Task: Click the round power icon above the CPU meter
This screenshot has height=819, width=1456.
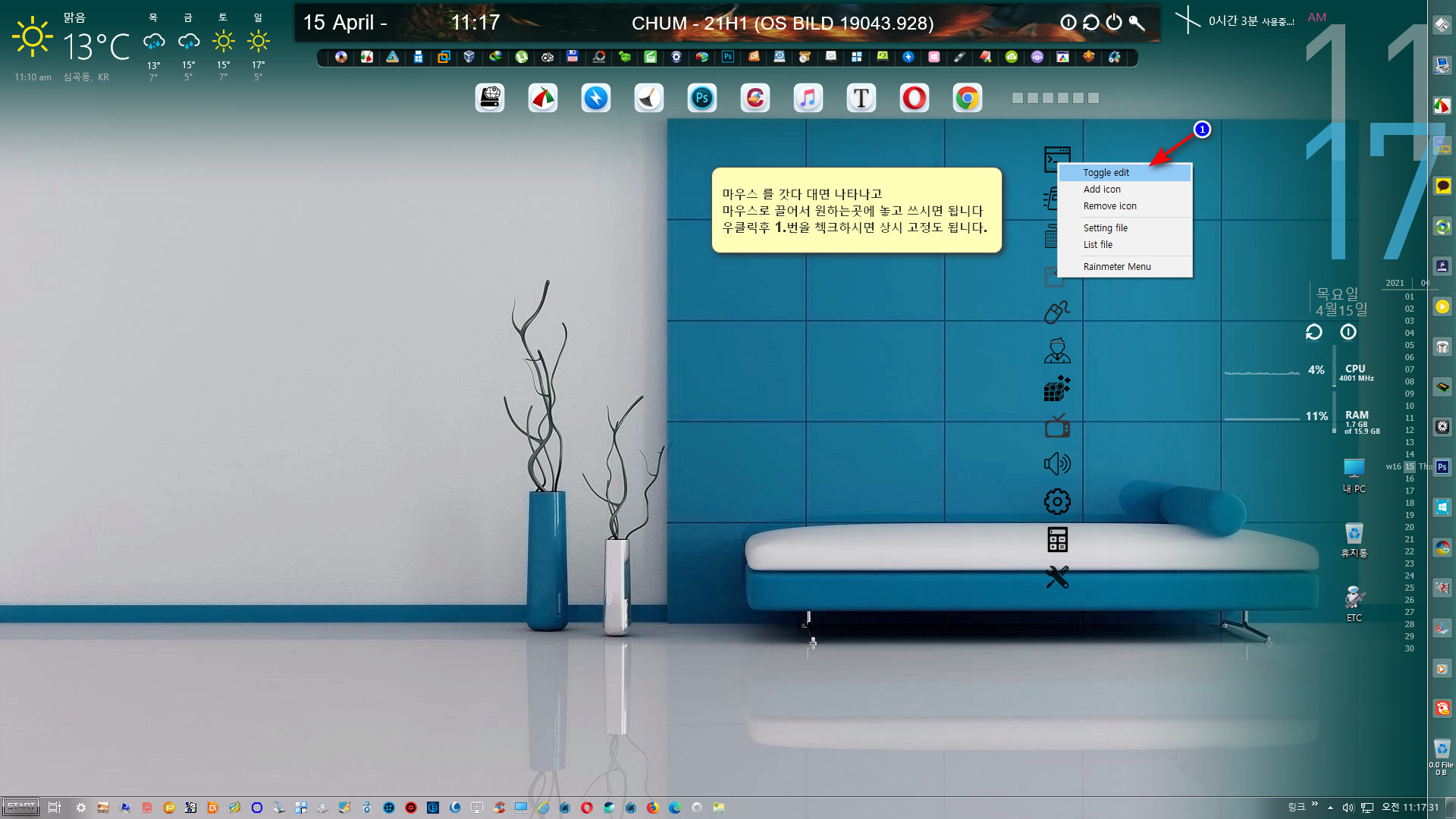Action: (1348, 332)
